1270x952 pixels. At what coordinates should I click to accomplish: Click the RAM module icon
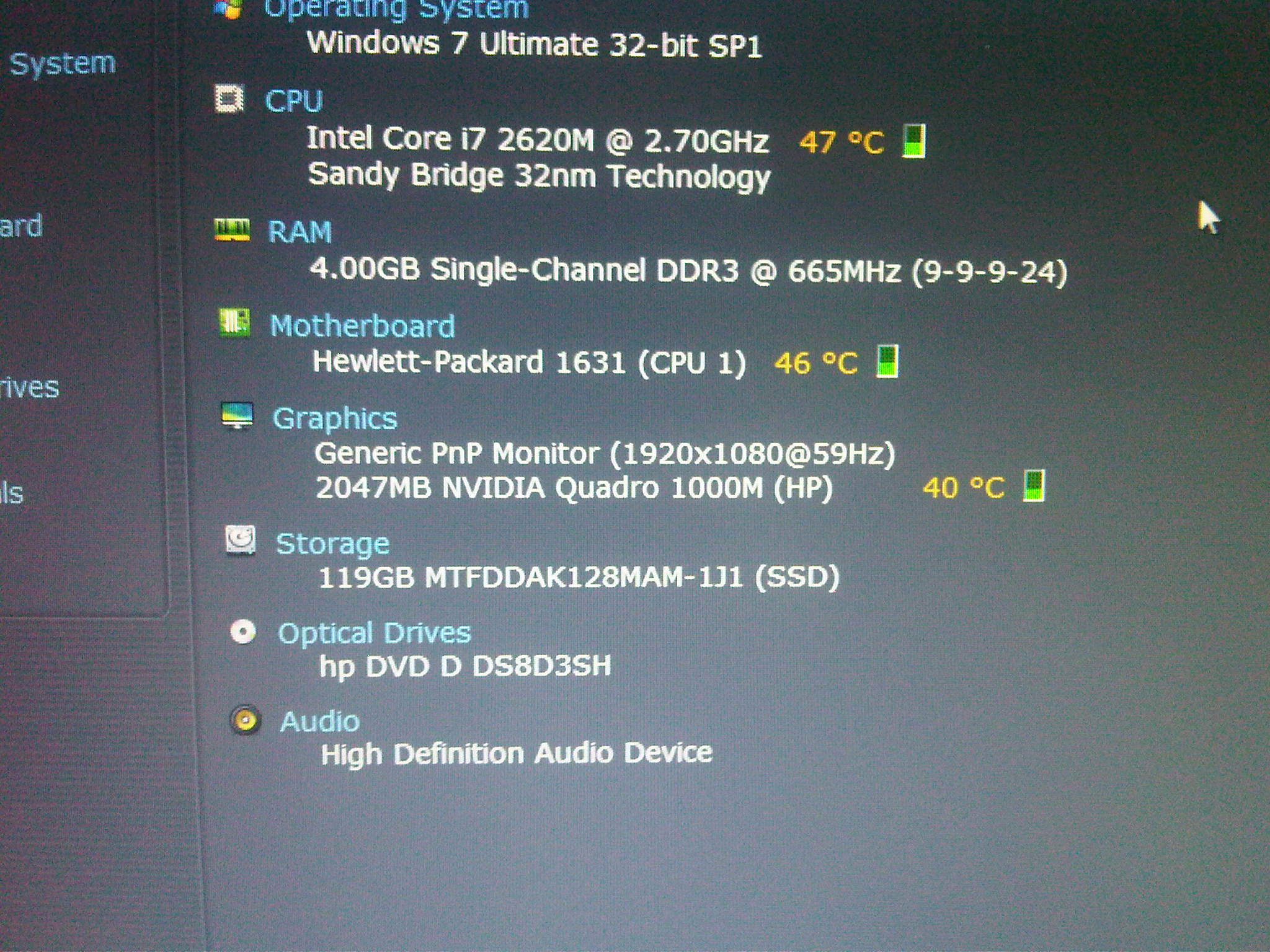click(232, 229)
